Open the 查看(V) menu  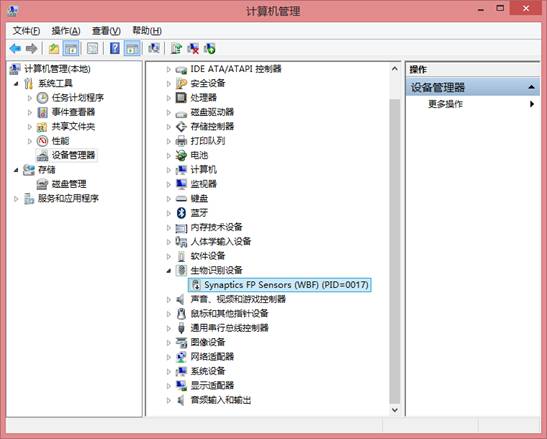(106, 31)
